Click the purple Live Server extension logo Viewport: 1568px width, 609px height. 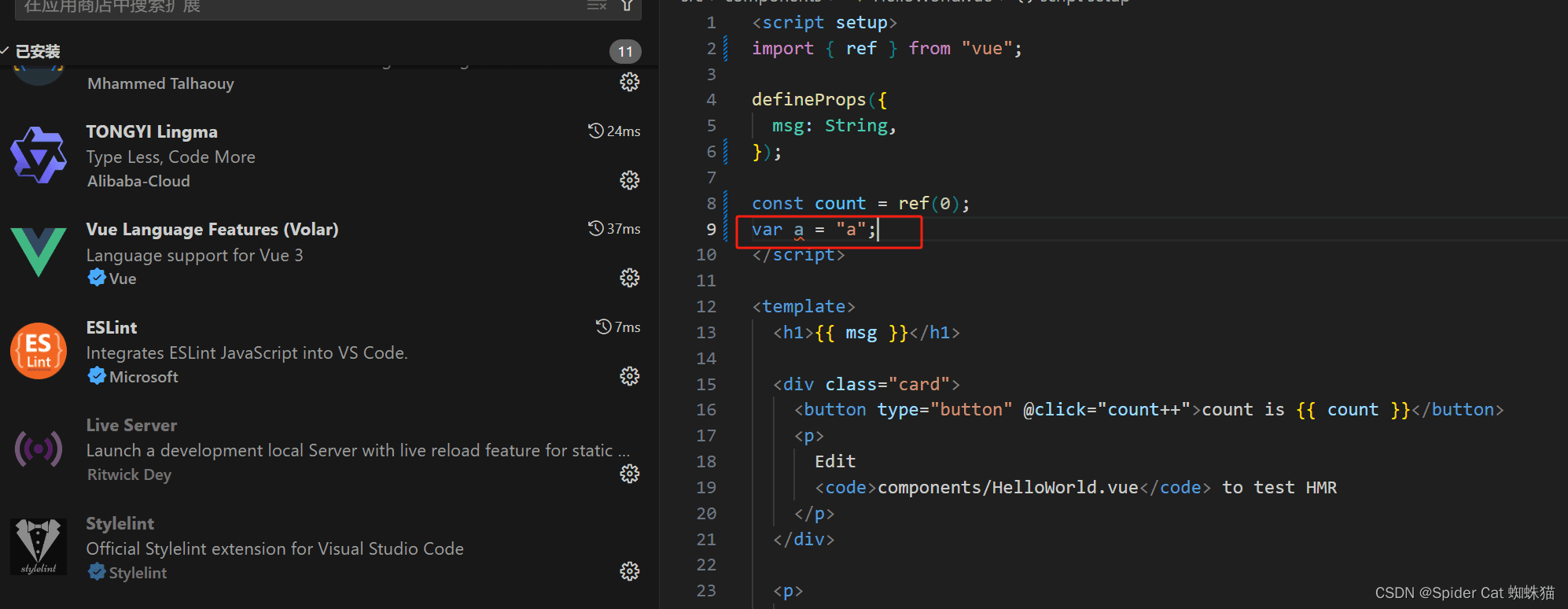(39, 448)
